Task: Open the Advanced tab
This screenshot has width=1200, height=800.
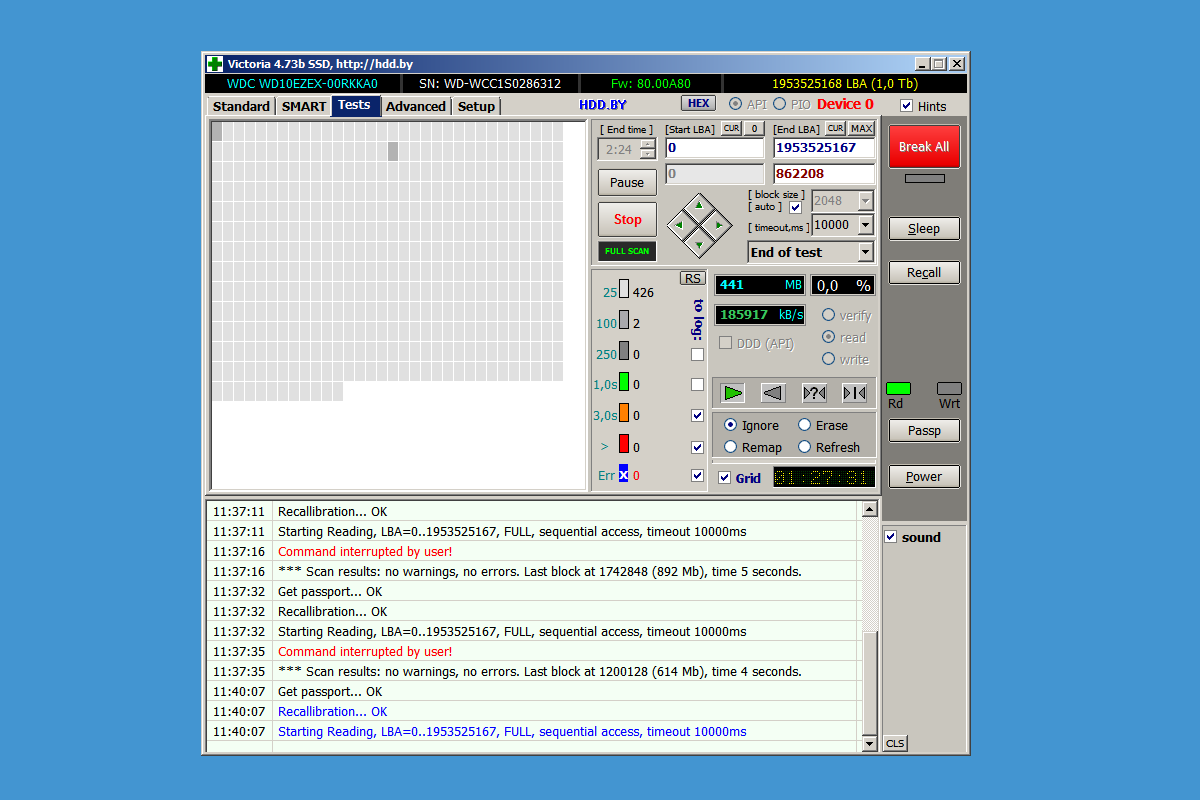Action: tap(416, 106)
